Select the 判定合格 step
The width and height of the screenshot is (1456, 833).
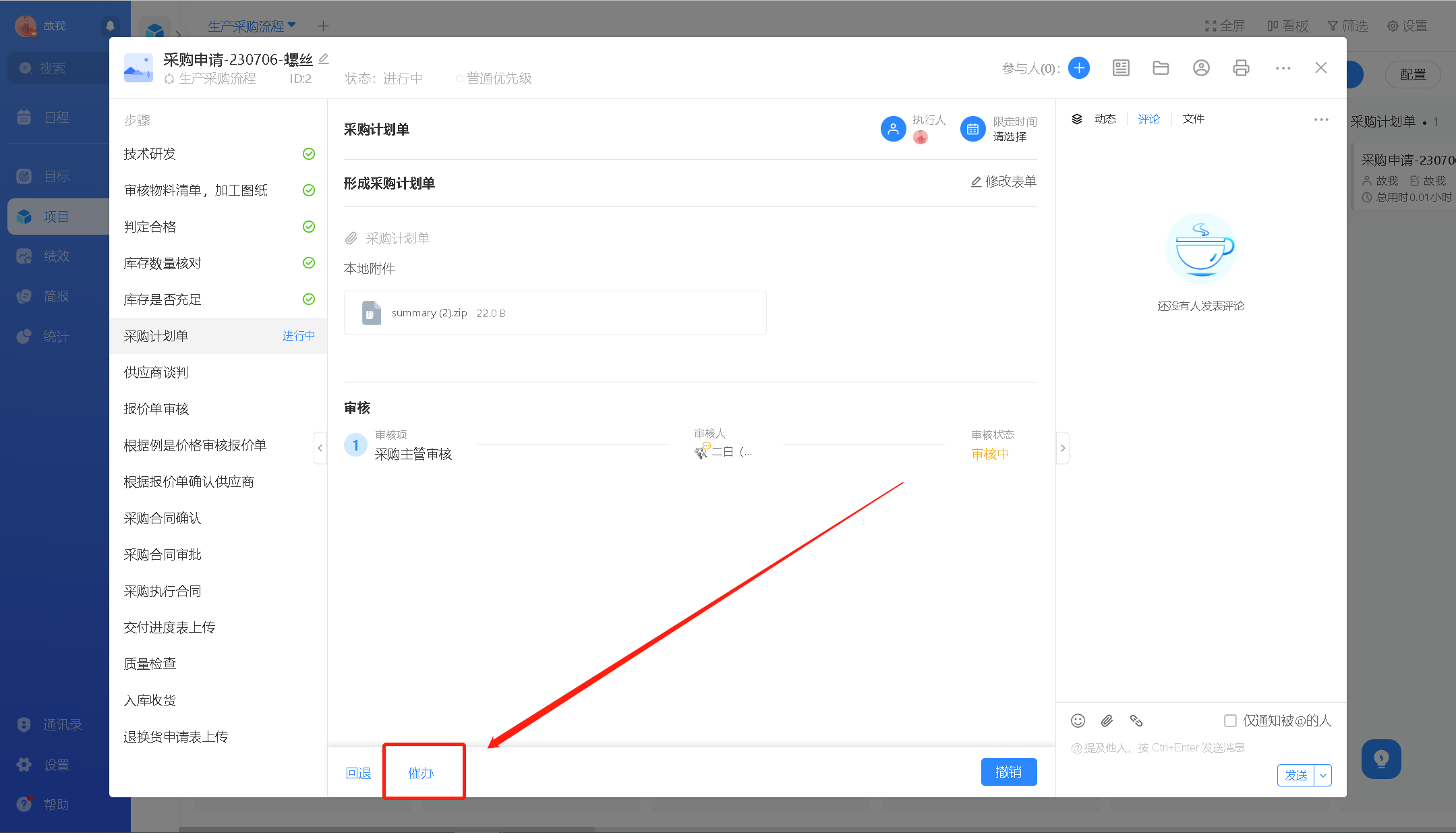218,227
